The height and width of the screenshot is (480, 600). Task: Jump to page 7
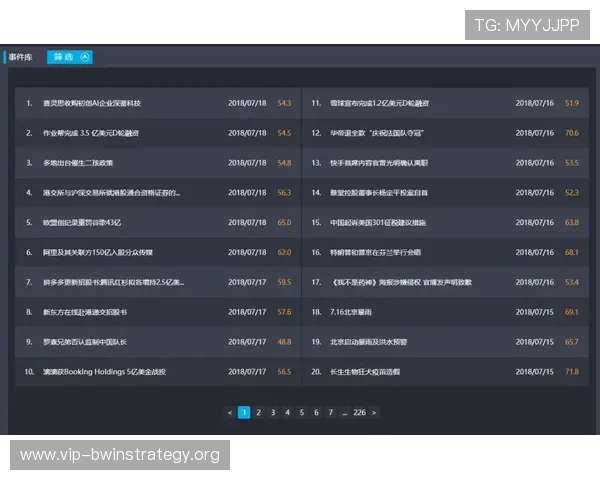tap(331, 413)
